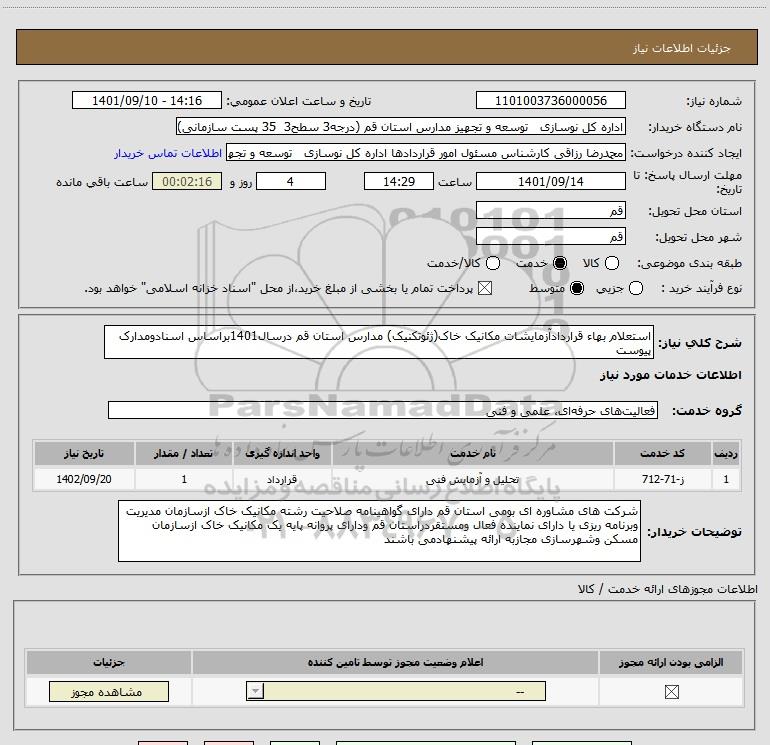Click the general need description text box

click(x=379, y=342)
